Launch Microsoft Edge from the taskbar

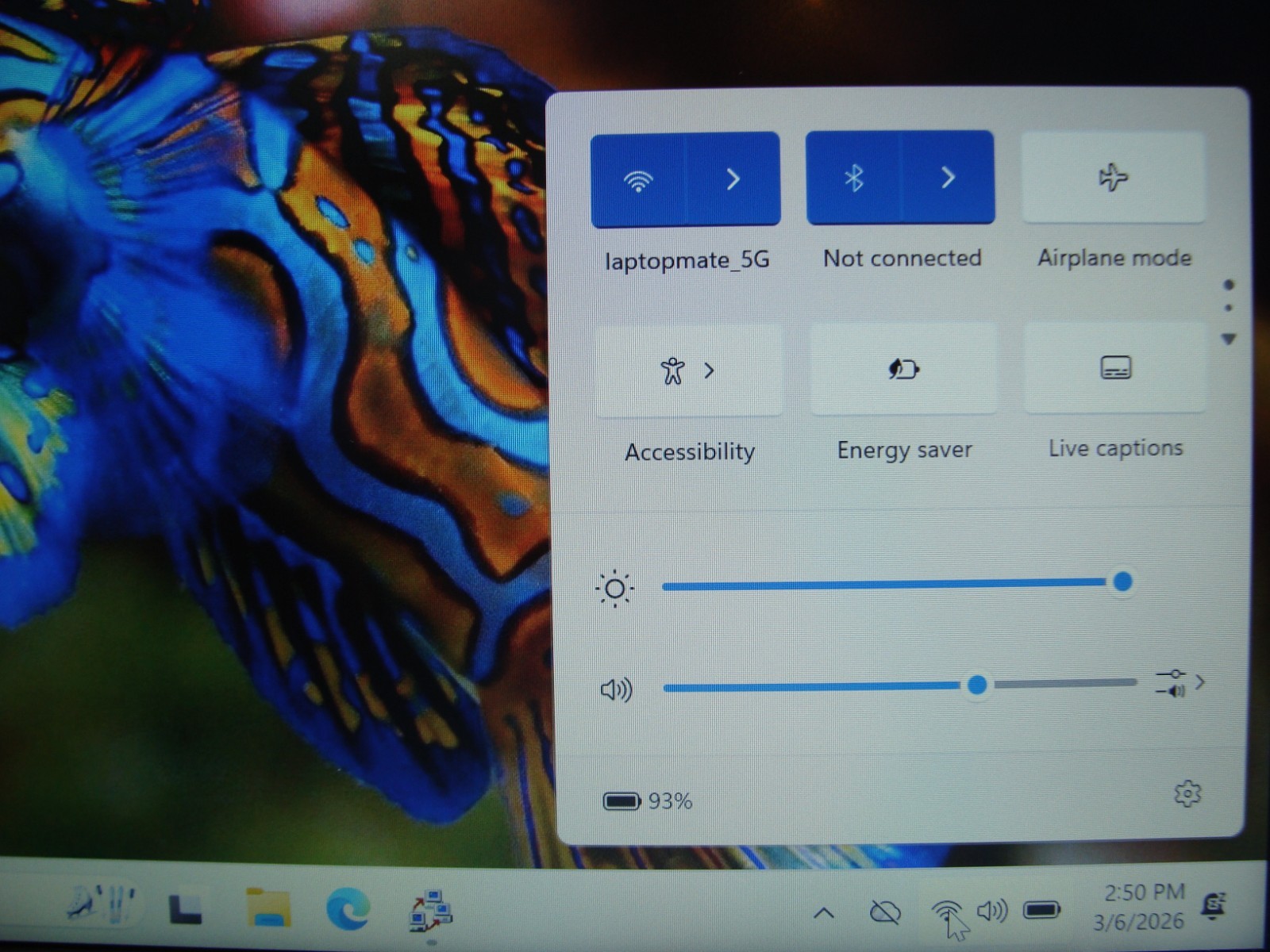[348, 908]
